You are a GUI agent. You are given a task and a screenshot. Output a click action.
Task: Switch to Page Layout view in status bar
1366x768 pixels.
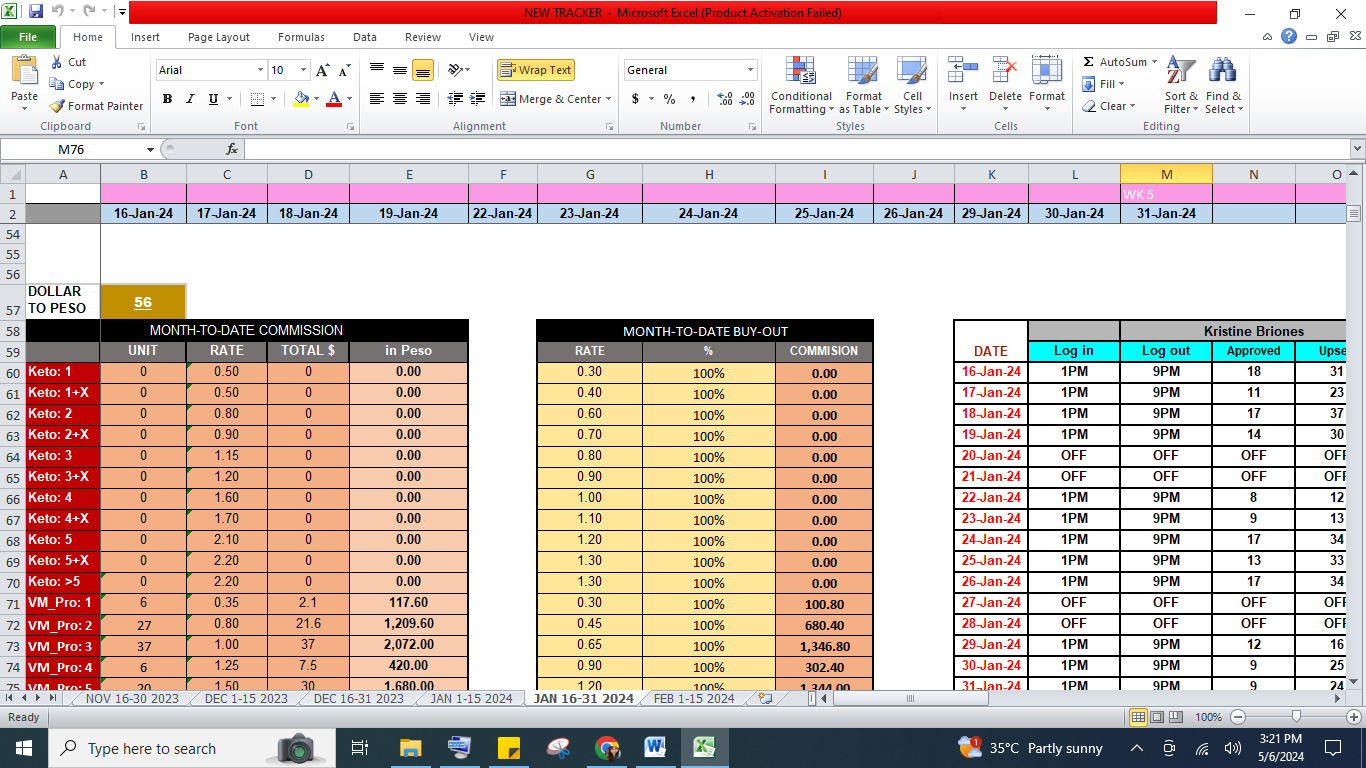(1158, 717)
